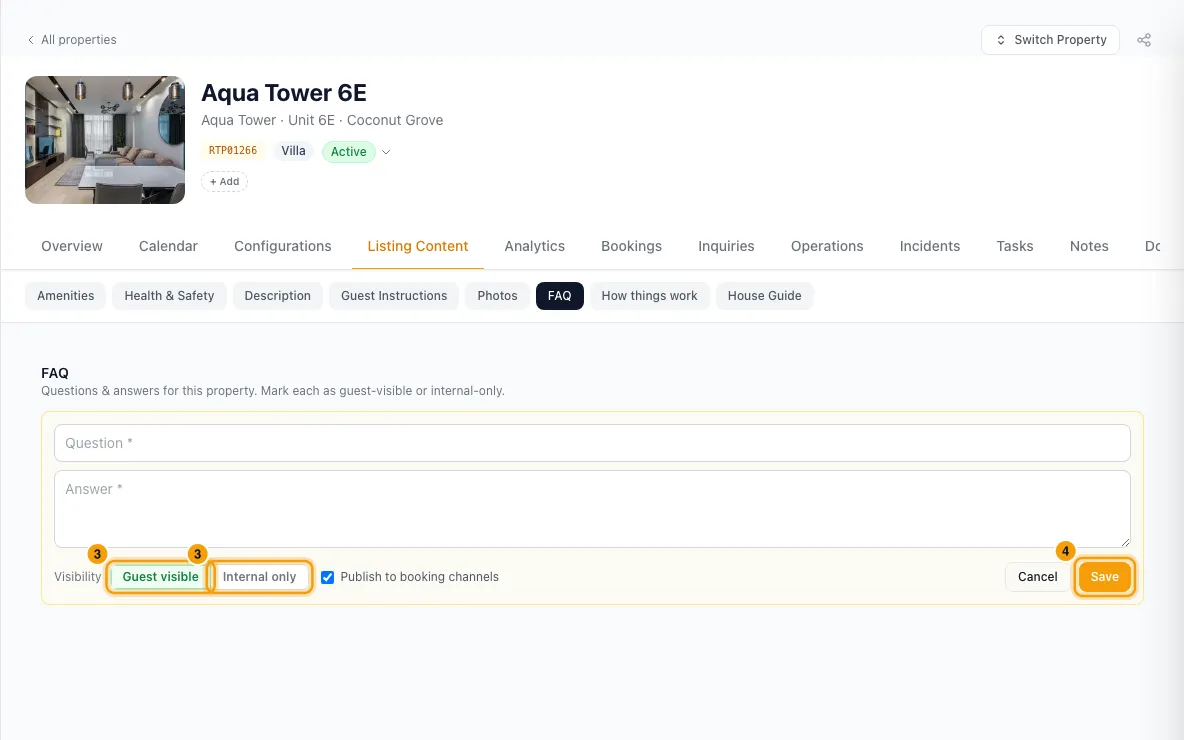Focus the Answer text area

tap(592, 509)
